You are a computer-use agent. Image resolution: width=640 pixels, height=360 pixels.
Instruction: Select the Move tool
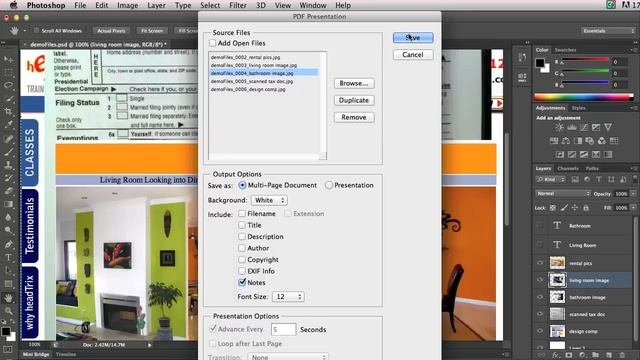[8, 60]
